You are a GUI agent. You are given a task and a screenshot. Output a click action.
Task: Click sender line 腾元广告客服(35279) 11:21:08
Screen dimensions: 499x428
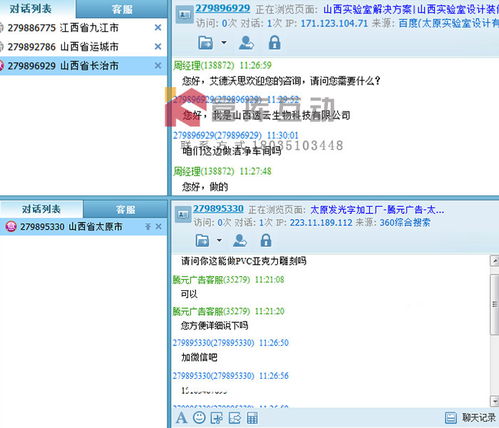(x=228, y=279)
